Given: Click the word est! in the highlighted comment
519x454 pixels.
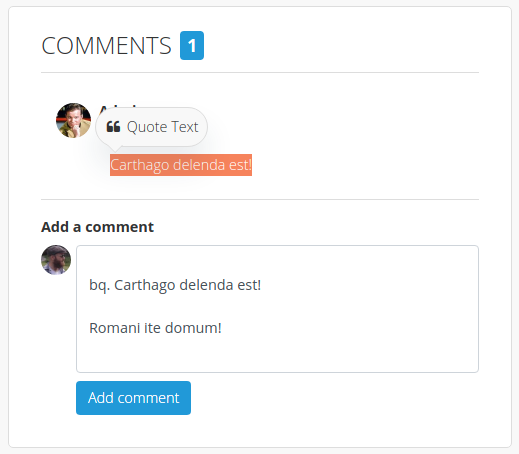Looking at the screenshot, I should pyautogui.click(x=240, y=165).
